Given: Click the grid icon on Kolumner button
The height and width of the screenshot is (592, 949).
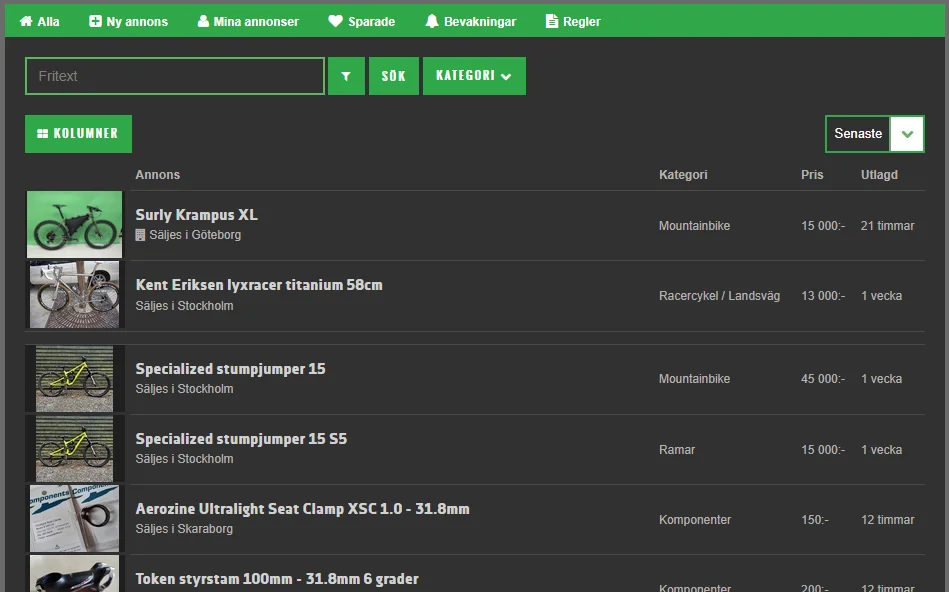Looking at the screenshot, I should 43,134.
